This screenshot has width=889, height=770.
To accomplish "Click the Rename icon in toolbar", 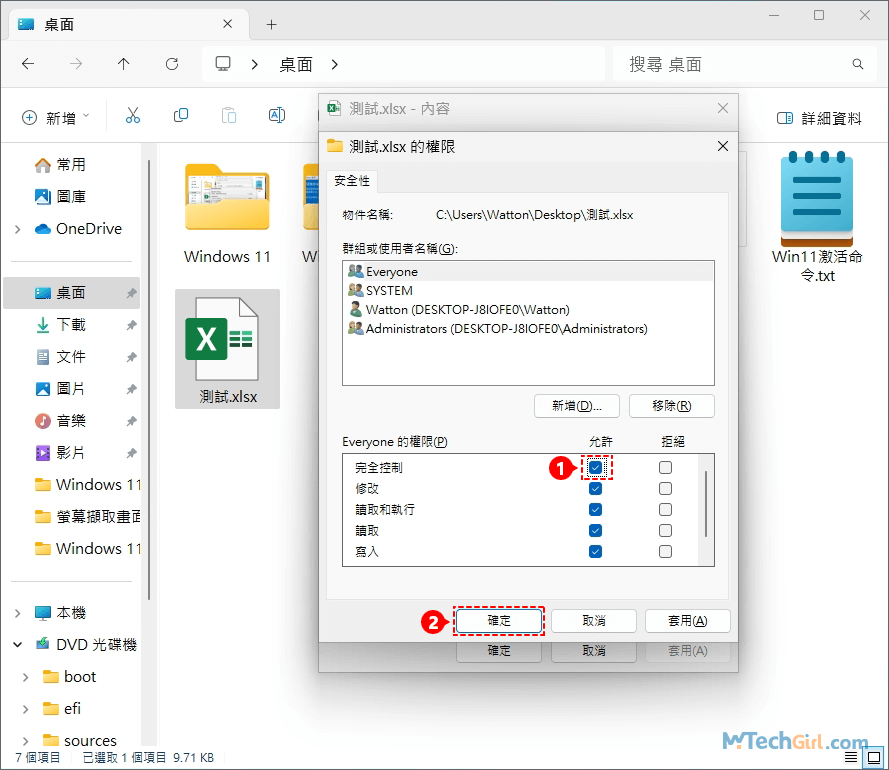I will (x=277, y=117).
